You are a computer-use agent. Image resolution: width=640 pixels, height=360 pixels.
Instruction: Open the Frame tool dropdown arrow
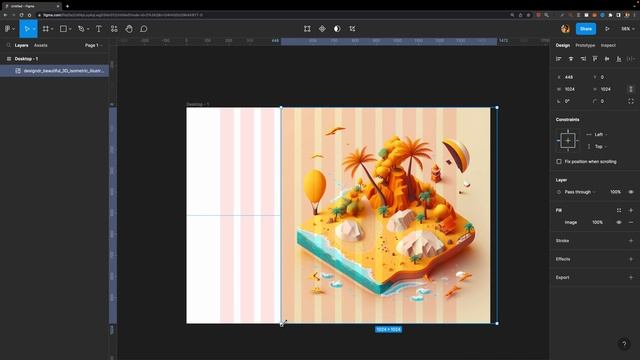click(52, 29)
